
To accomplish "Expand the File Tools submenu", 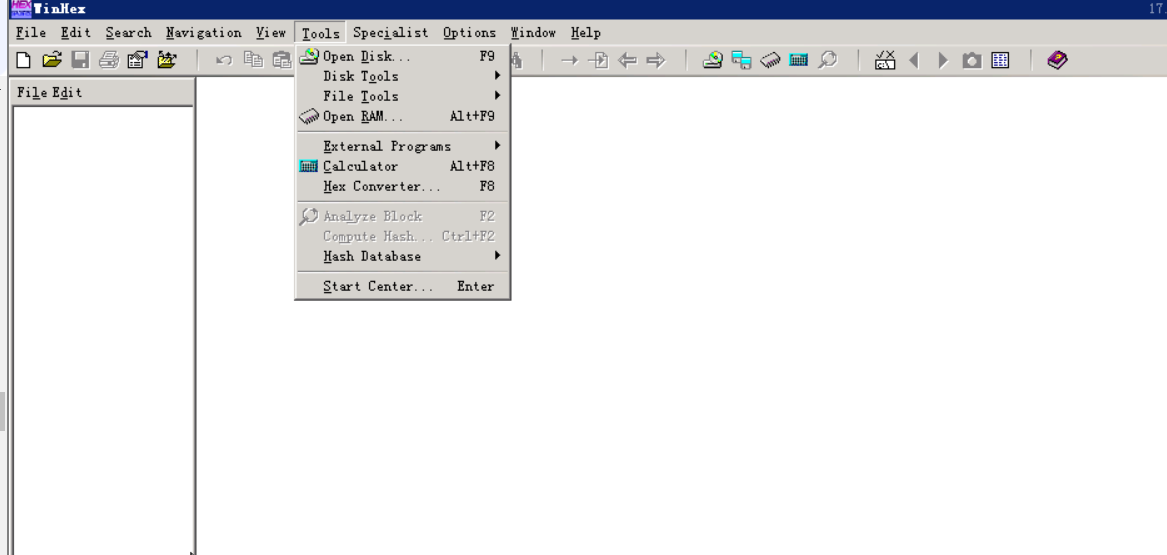I will (403, 96).
